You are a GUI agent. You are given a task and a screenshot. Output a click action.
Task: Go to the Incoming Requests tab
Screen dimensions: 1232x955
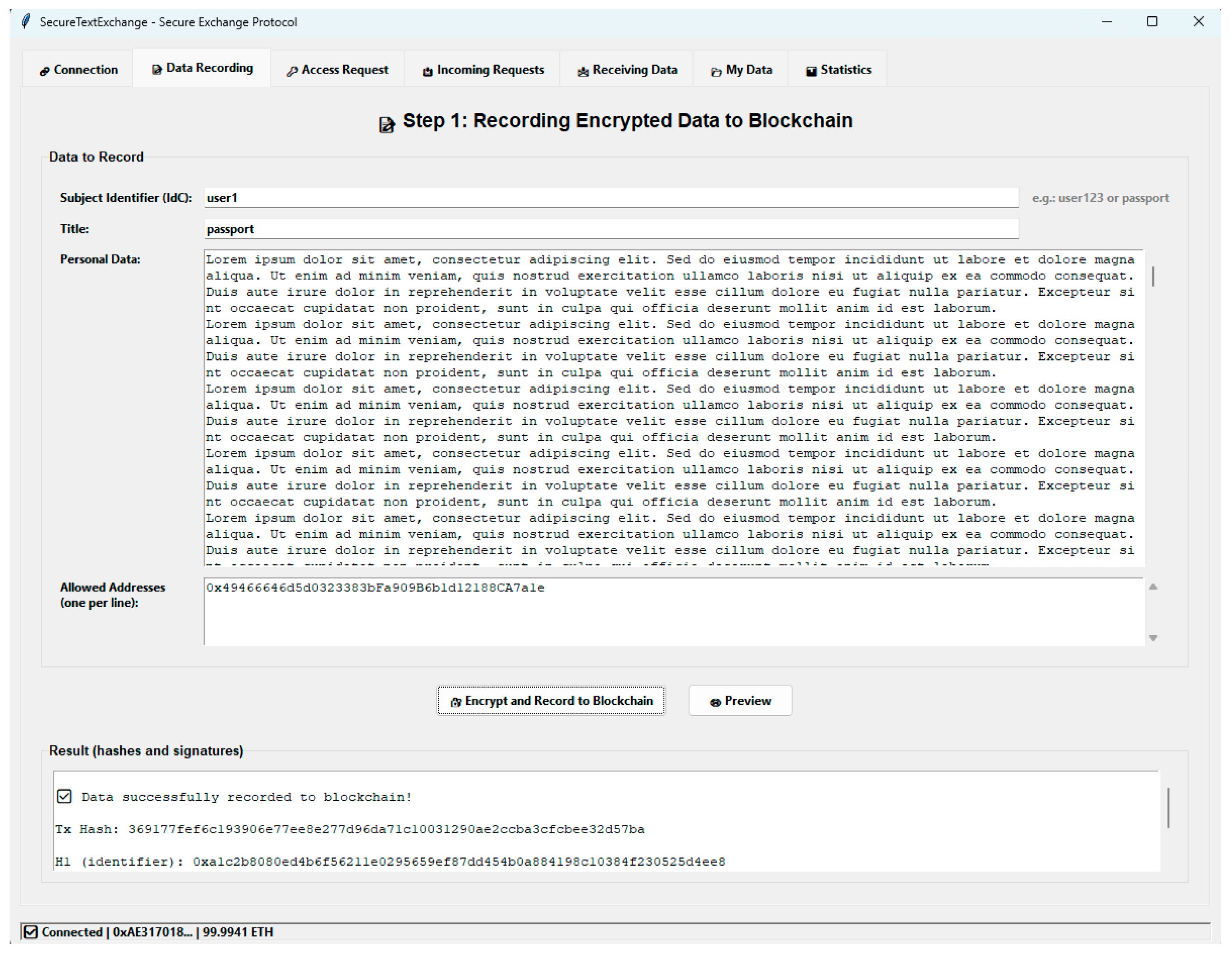coord(482,69)
